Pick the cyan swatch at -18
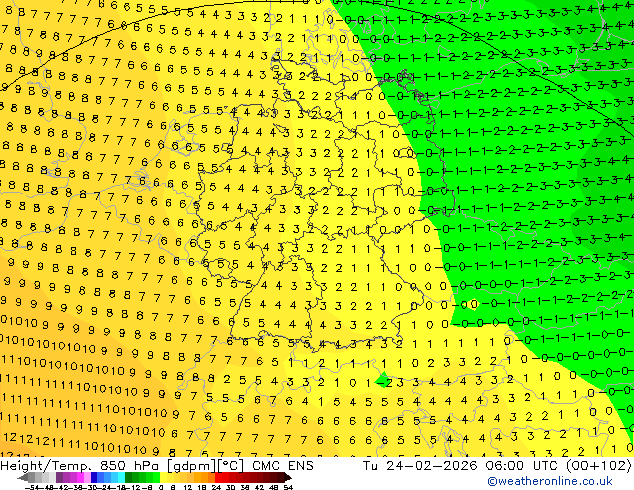Image resolution: width=634 pixels, height=490 pixels. coord(122,477)
